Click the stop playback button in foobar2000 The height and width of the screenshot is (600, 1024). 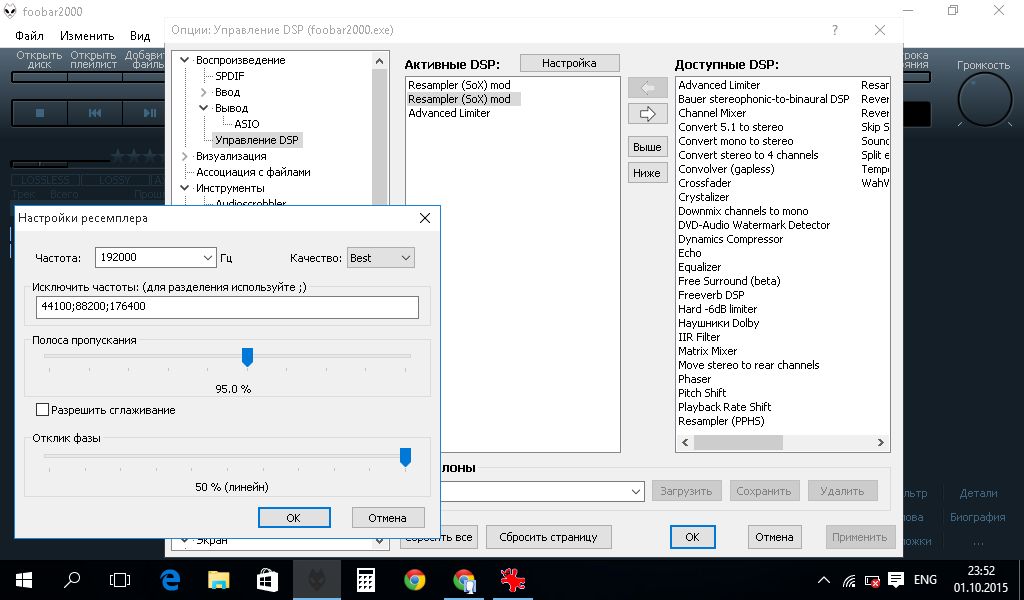point(40,113)
